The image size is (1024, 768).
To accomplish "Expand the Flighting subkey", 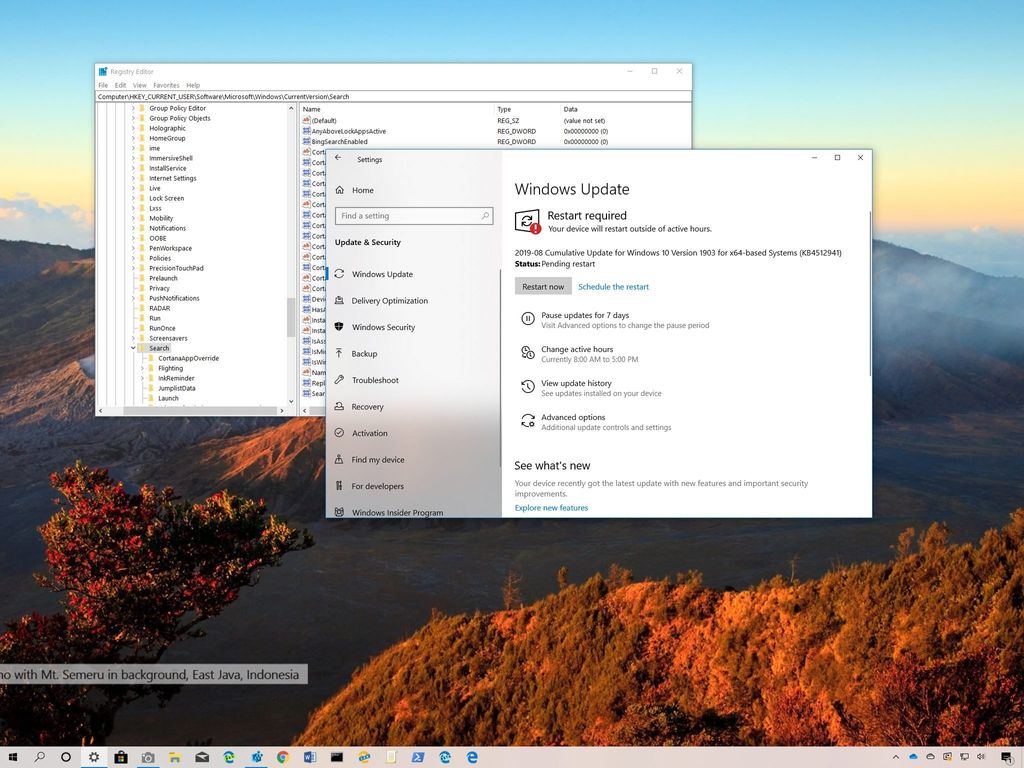I will click(142, 368).
